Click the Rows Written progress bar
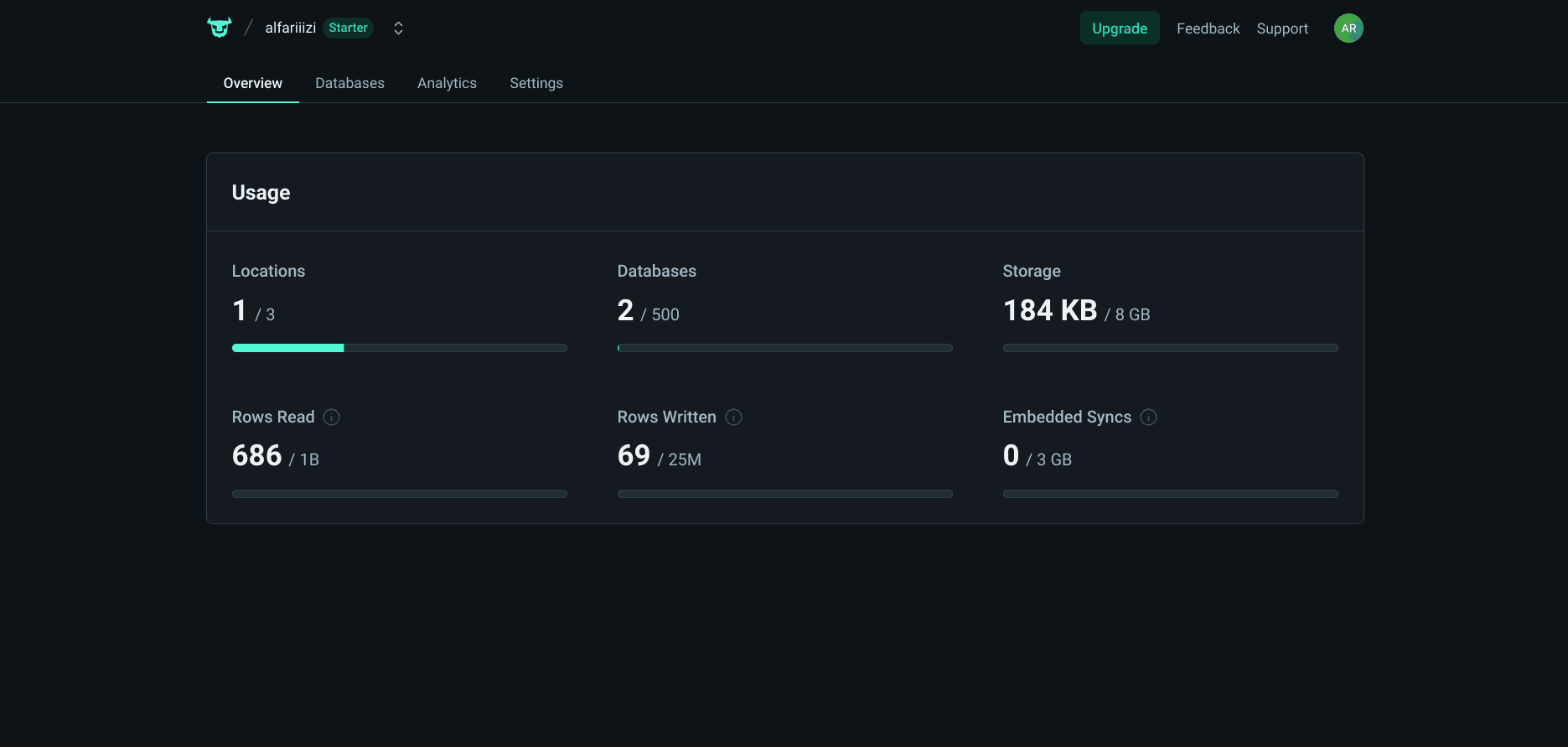The height and width of the screenshot is (747, 1568). 785,494
